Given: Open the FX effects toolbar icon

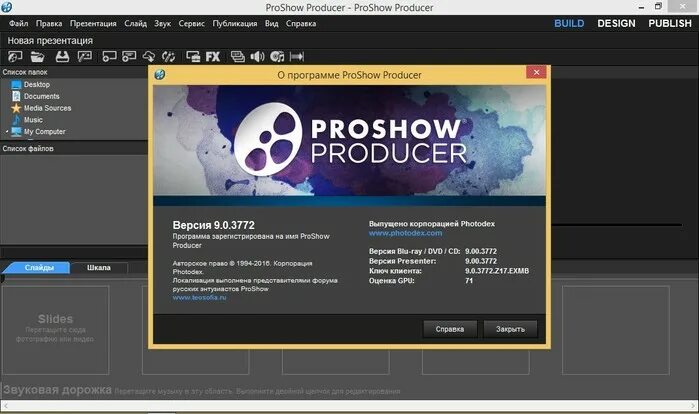Looking at the screenshot, I should (213, 57).
